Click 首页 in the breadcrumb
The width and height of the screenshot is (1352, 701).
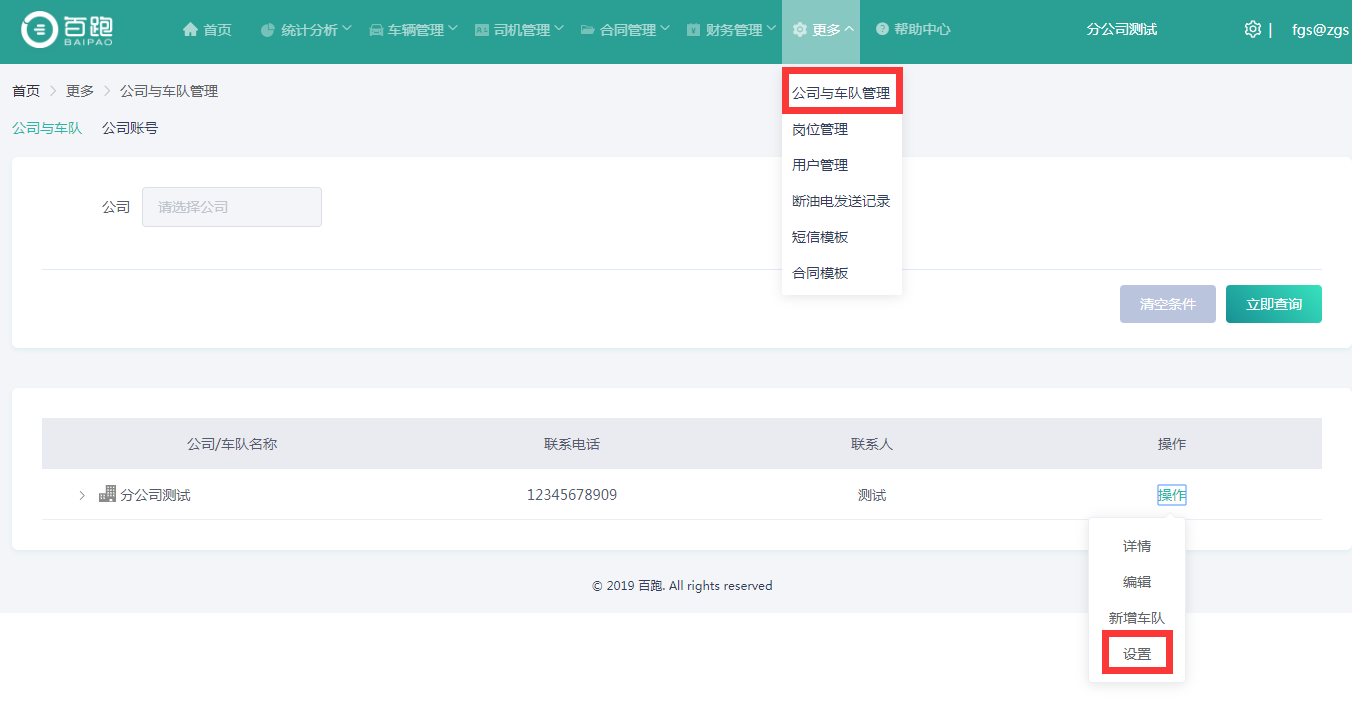[26, 91]
